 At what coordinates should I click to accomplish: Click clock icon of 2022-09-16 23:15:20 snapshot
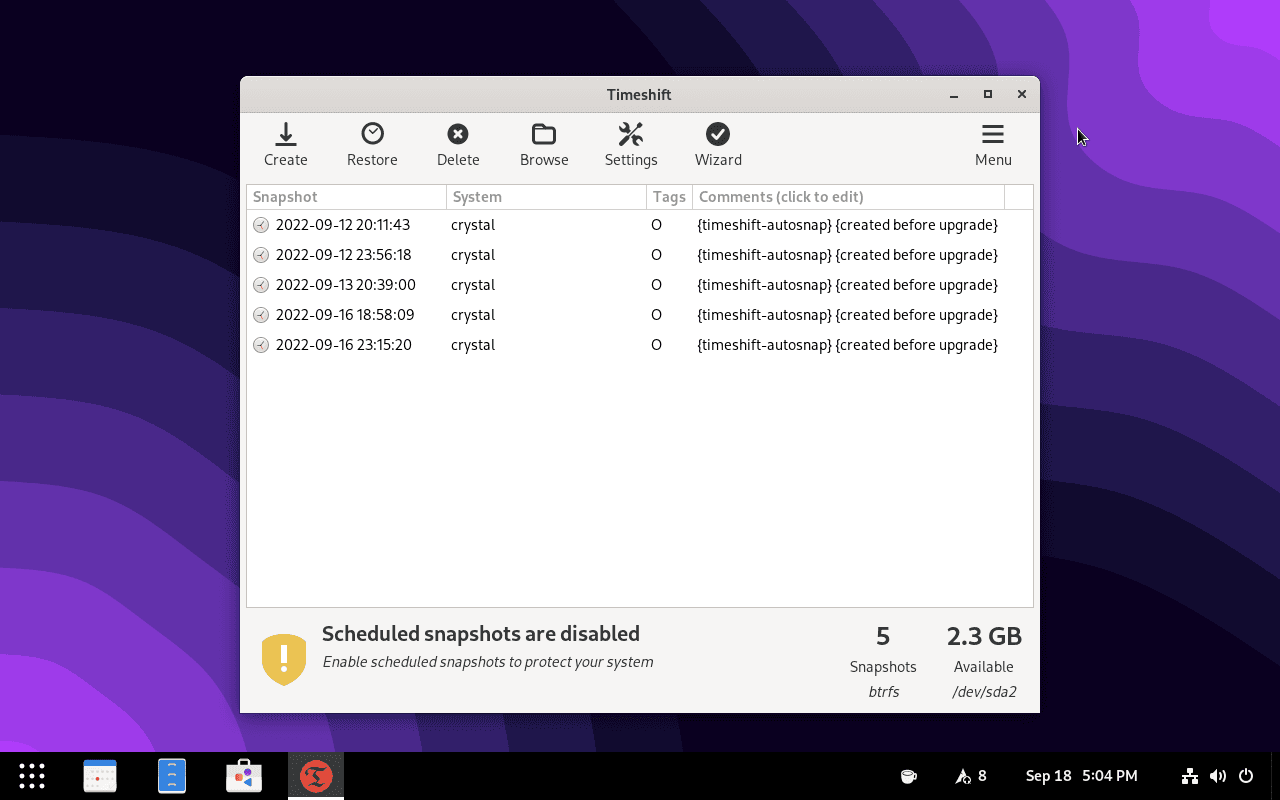pyautogui.click(x=261, y=345)
